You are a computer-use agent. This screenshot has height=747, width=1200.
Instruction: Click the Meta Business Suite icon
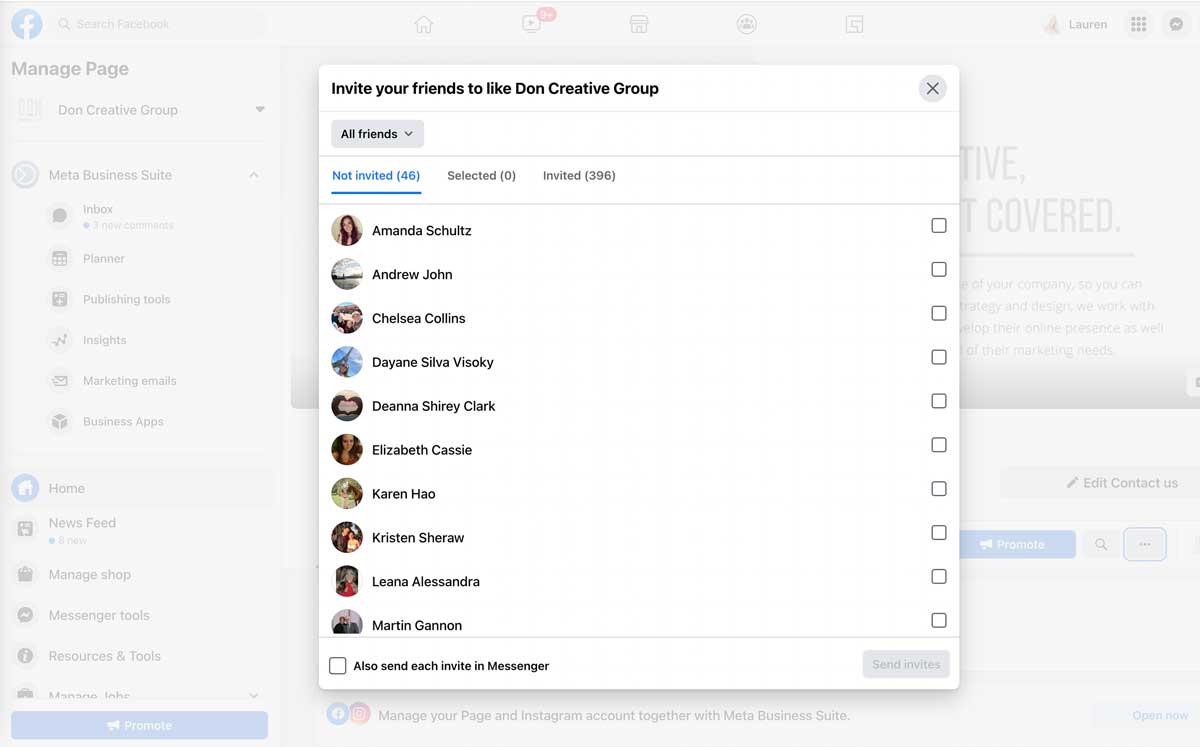tap(25, 175)
